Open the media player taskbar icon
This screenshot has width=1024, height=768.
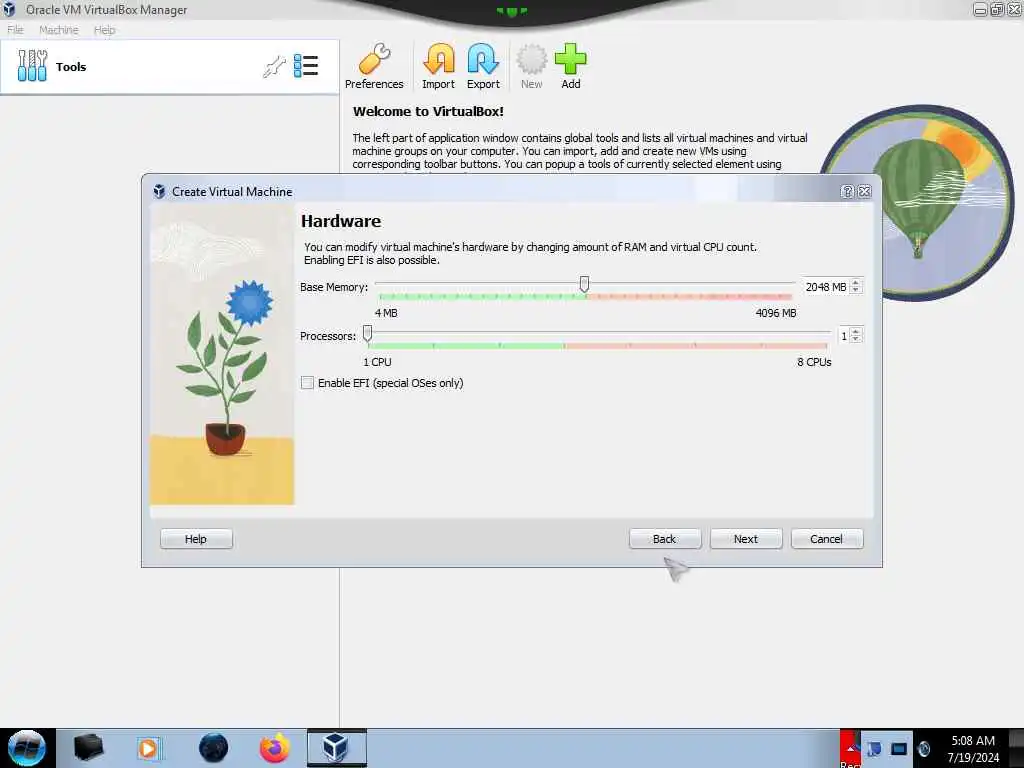148,748
